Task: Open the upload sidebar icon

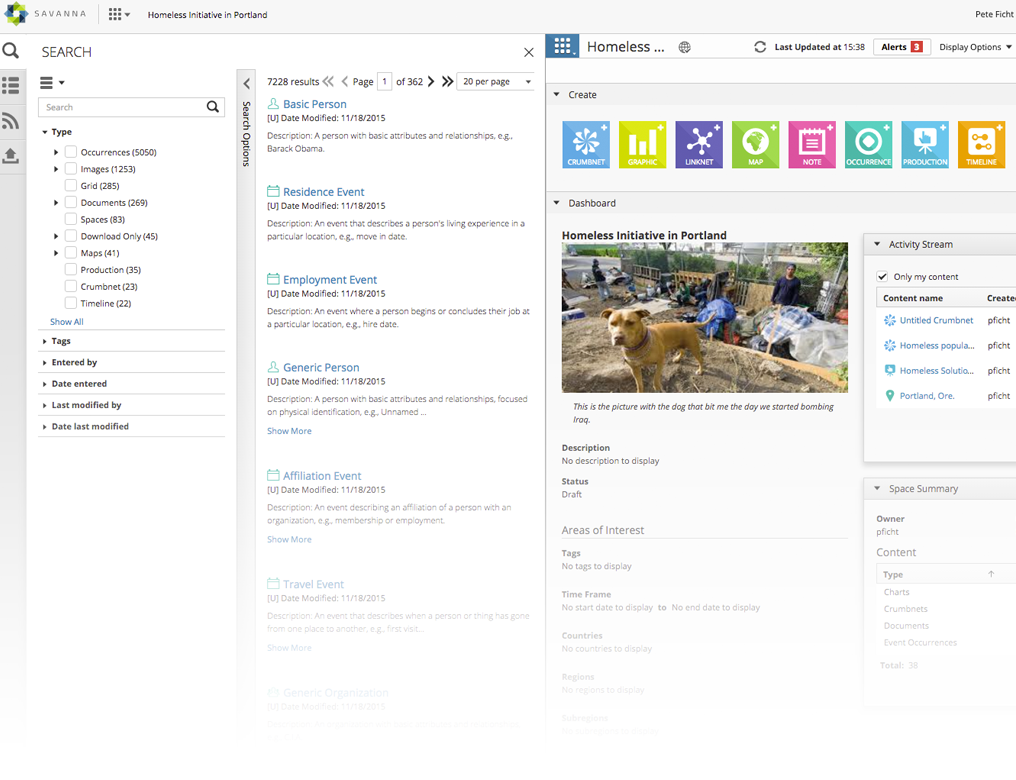Action: coord(11,155)
